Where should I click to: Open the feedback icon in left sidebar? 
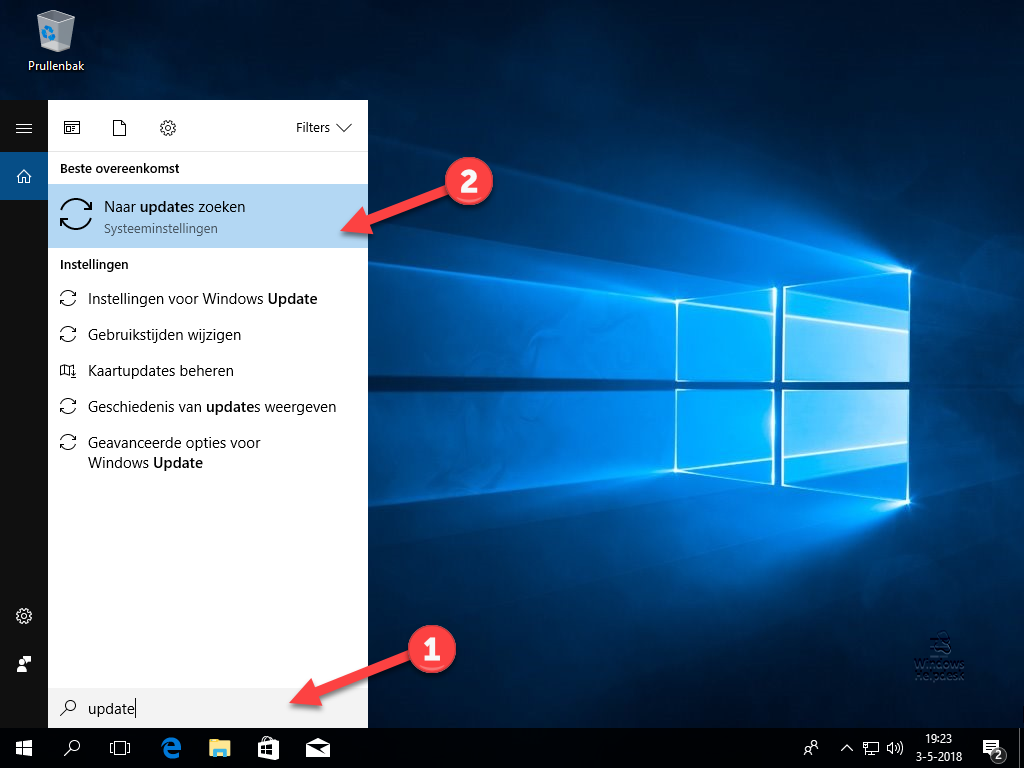(x=24, y=664)
